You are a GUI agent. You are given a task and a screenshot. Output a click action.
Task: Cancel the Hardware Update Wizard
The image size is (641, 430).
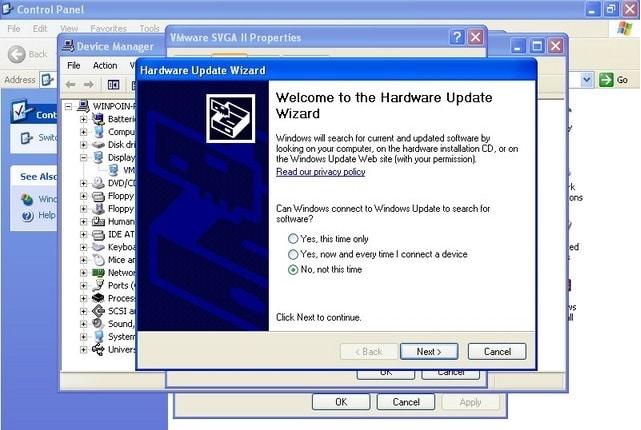[497, 352]
